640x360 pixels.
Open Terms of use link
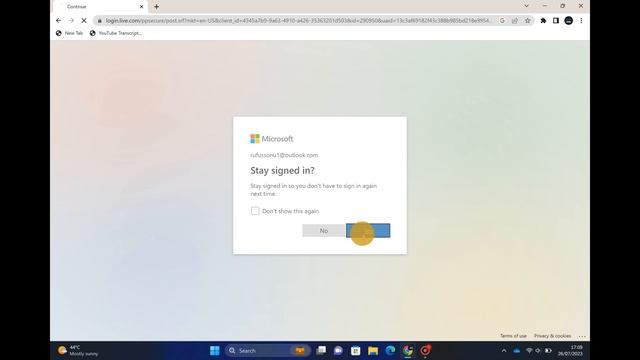click(513, 336)
